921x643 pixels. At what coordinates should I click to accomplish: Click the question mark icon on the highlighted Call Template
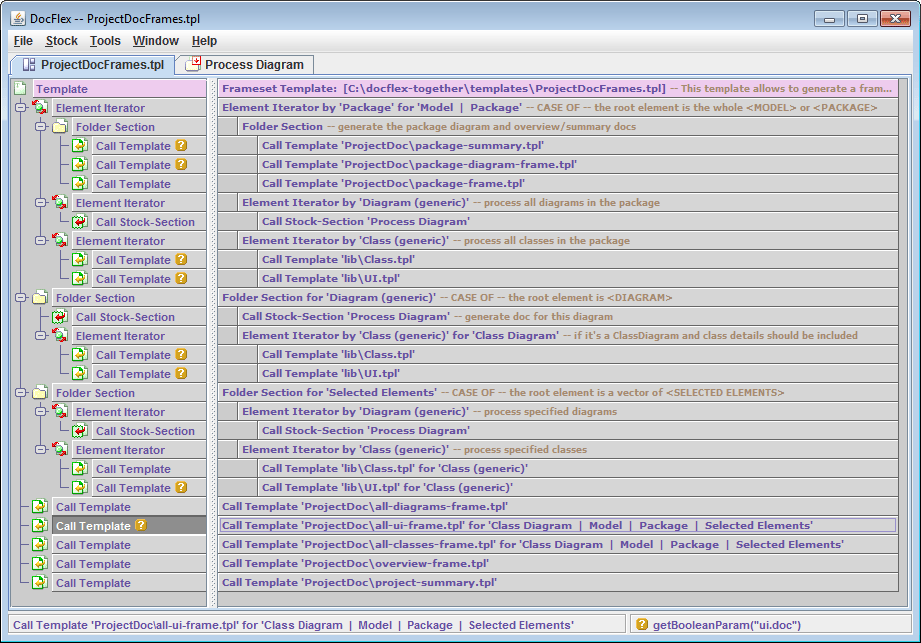point(141,525)
